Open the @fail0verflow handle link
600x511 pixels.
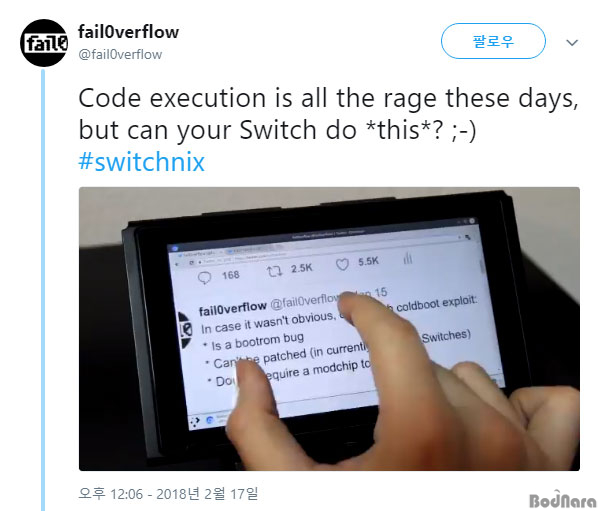(x=120, y=54)
